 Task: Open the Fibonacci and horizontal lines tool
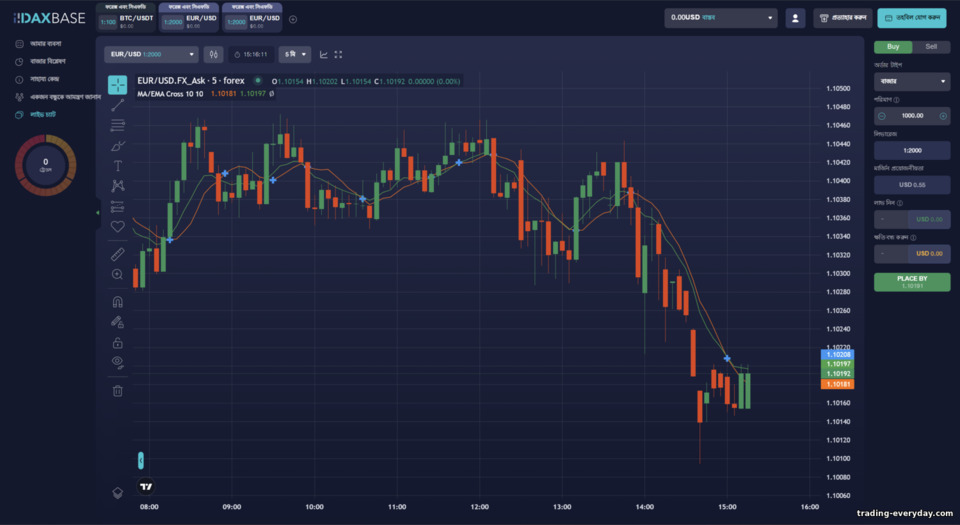[118, 125]
